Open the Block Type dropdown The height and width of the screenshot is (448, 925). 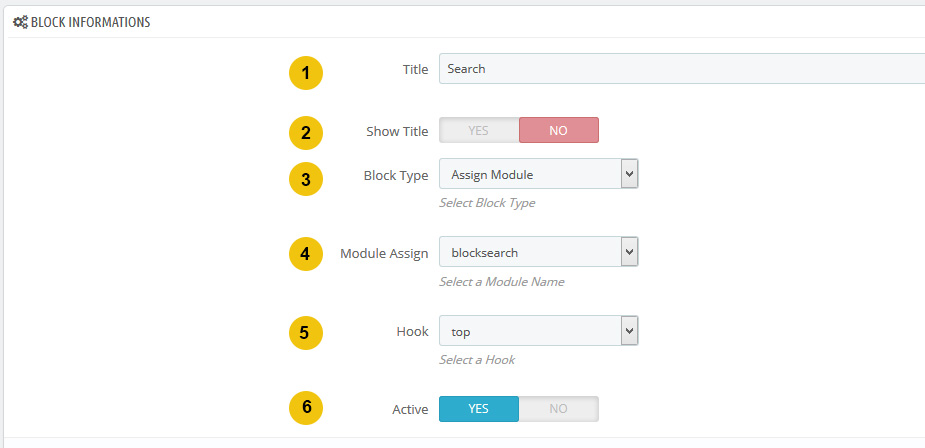pyautogui.click(x=539, y=174)
